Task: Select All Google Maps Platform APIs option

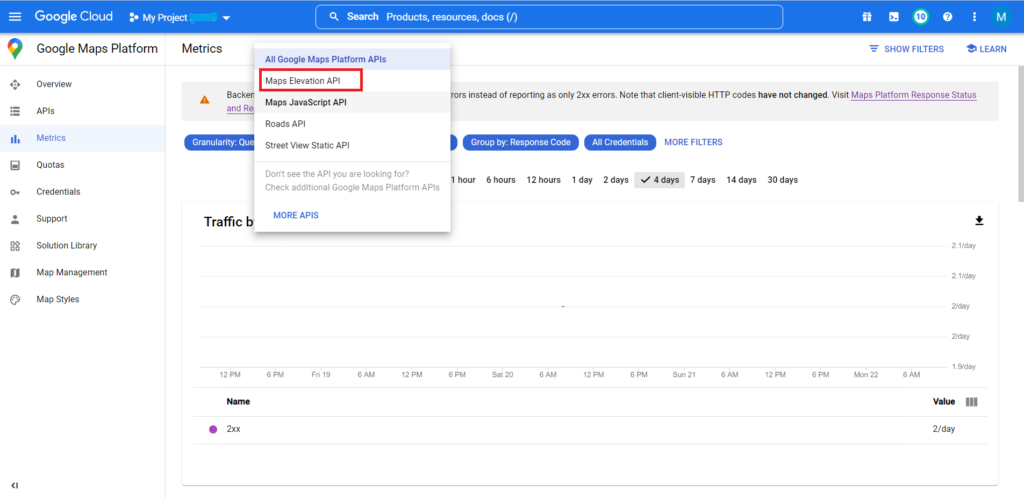Action: pyautogui.click(x=352, y=59)
